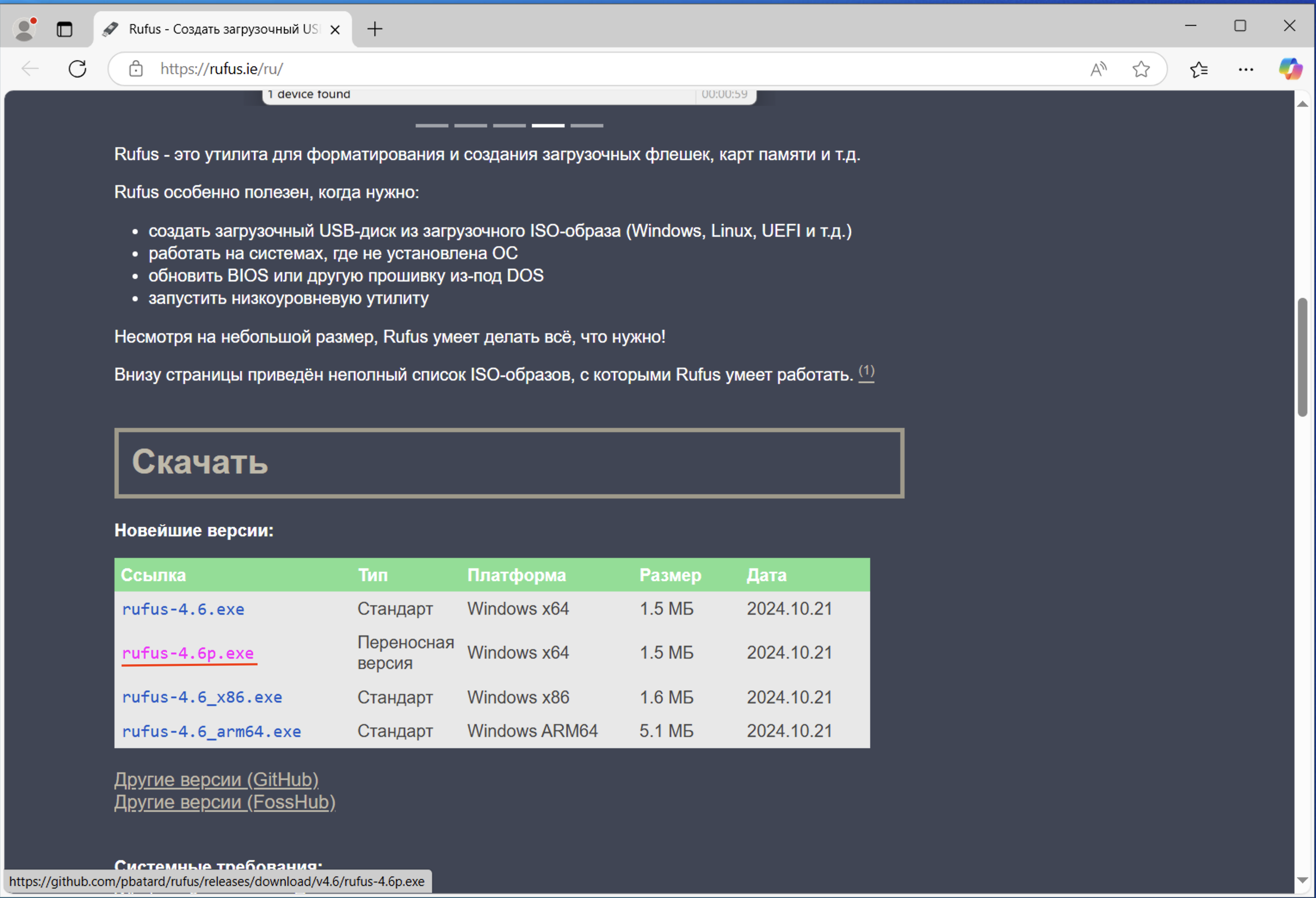Image resolution: width=1316 pixels, height=898 pixels.
Task: Close the Rufus browser tab
Action: coord(335,29)
